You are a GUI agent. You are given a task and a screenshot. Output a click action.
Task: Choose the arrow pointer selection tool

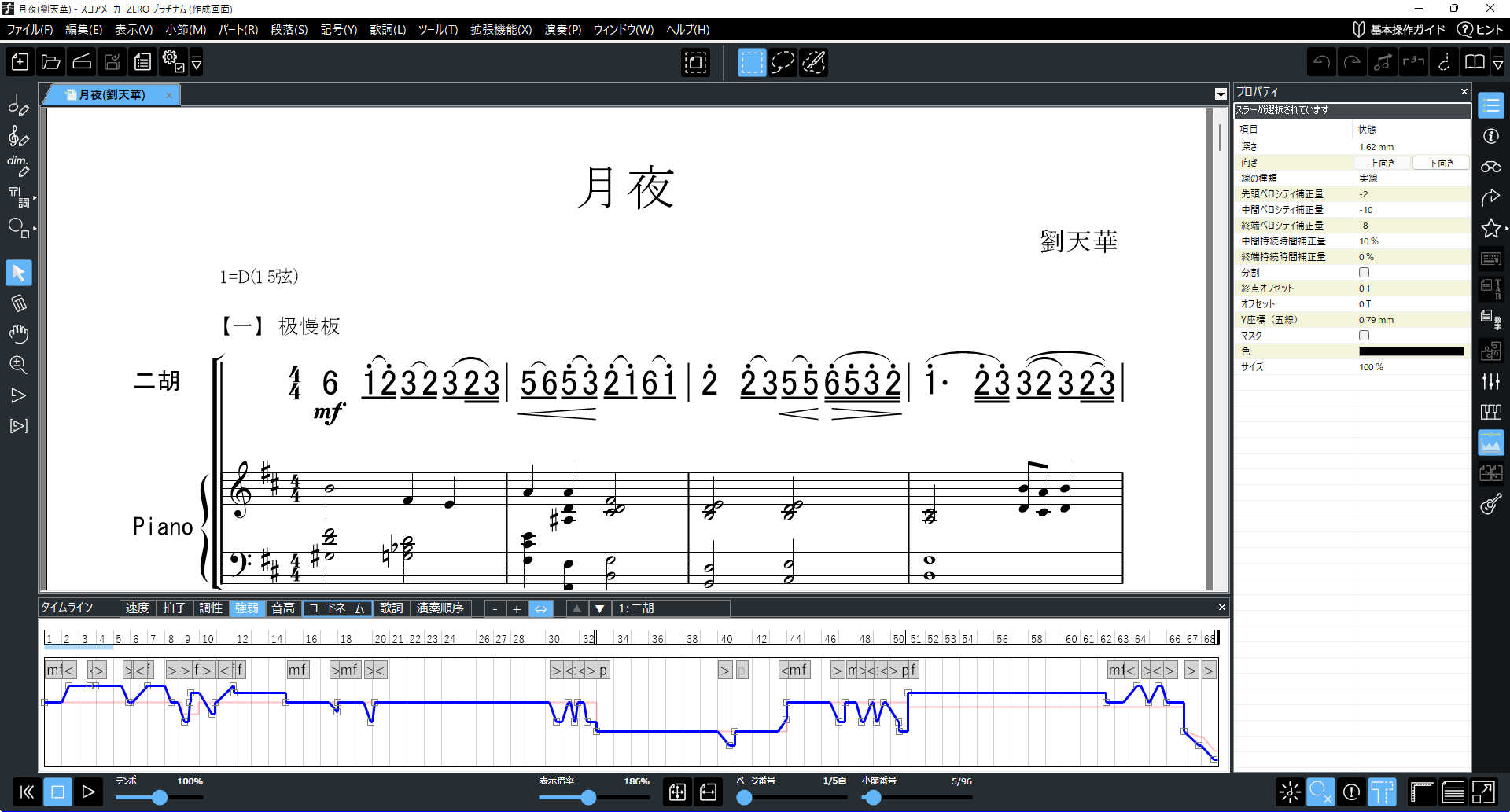pos(18,273)
